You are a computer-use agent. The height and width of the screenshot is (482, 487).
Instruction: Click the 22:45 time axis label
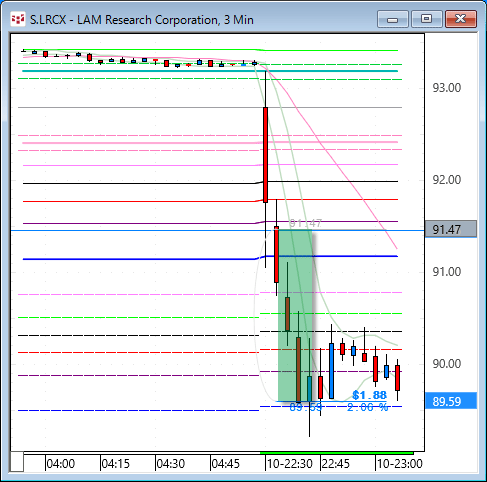pyautogui.click(x=335, y=464)
